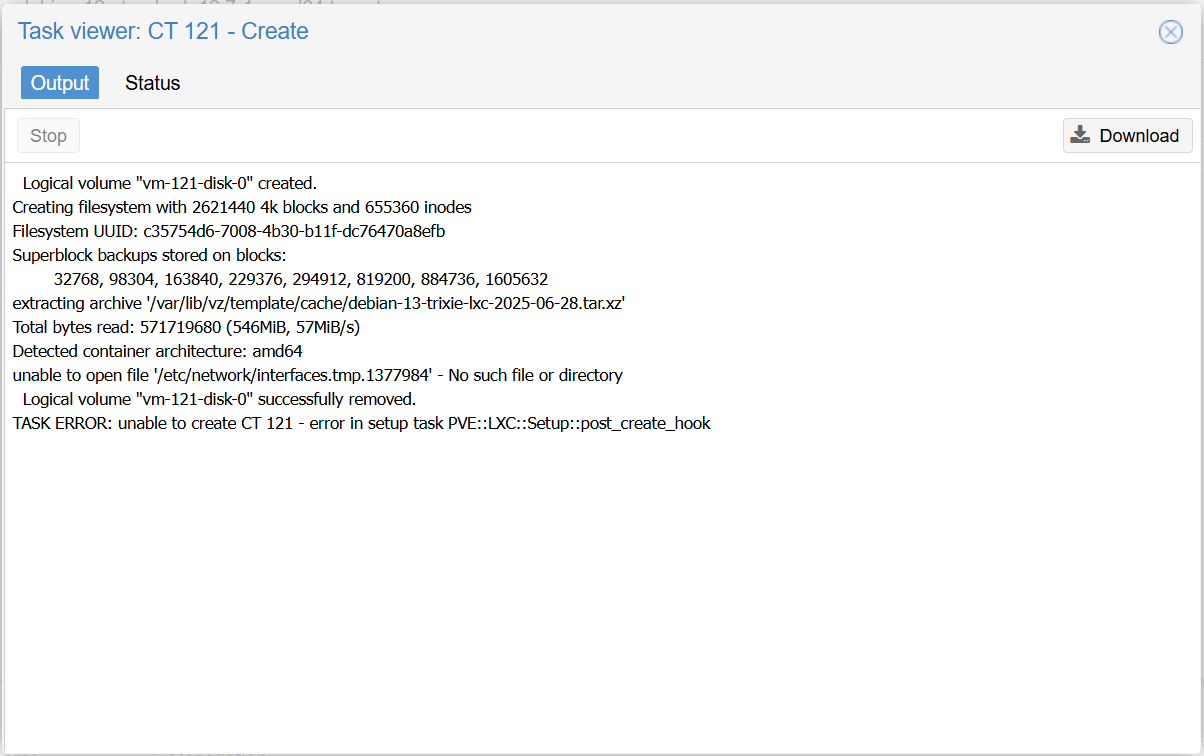Click the 'Creating filesystem with 2621440 4k blocks' line
This screenshot has height=756, width=1204.
(x=242, y=207)
